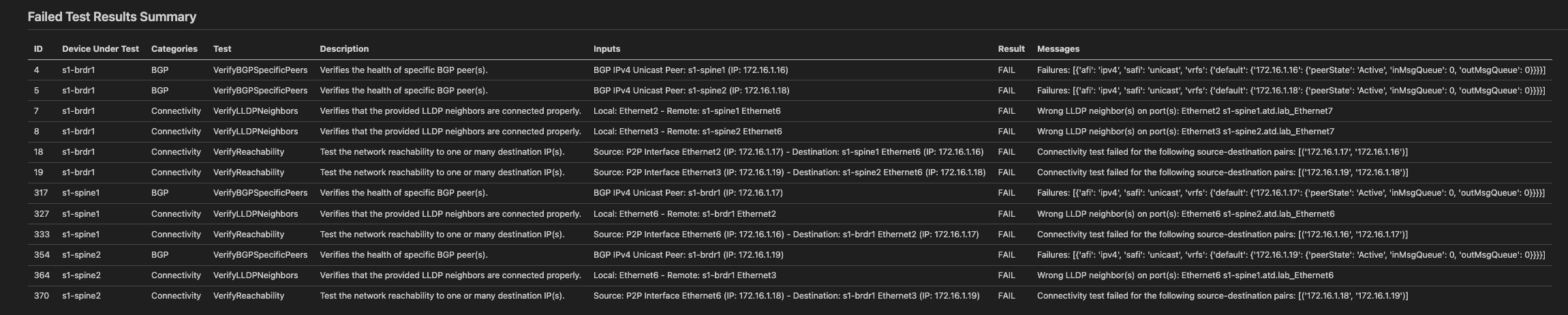This screenshot has height=315, width=1568.
Task: Click the ID 317 cell
Action: click(41, 194)
